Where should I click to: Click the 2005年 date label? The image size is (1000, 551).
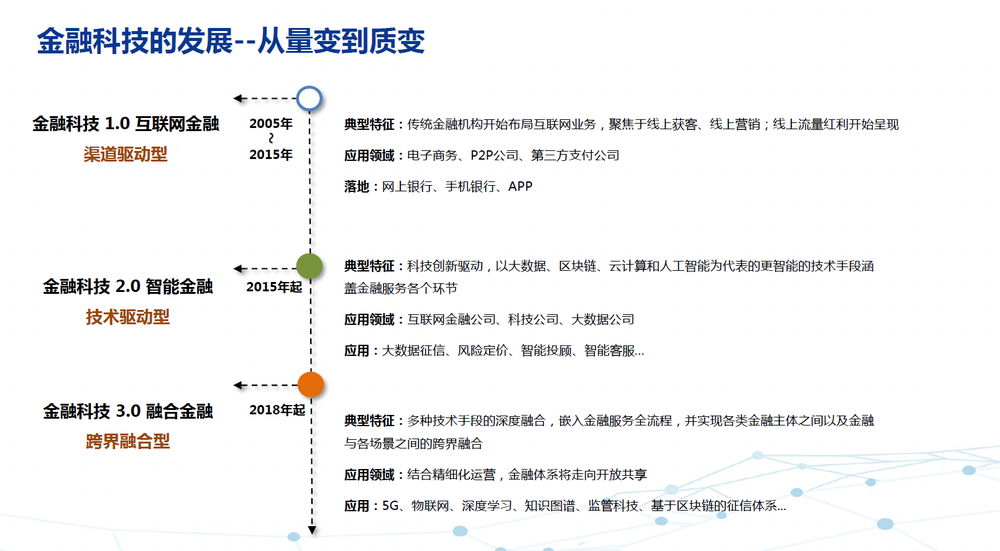point(271,124)
